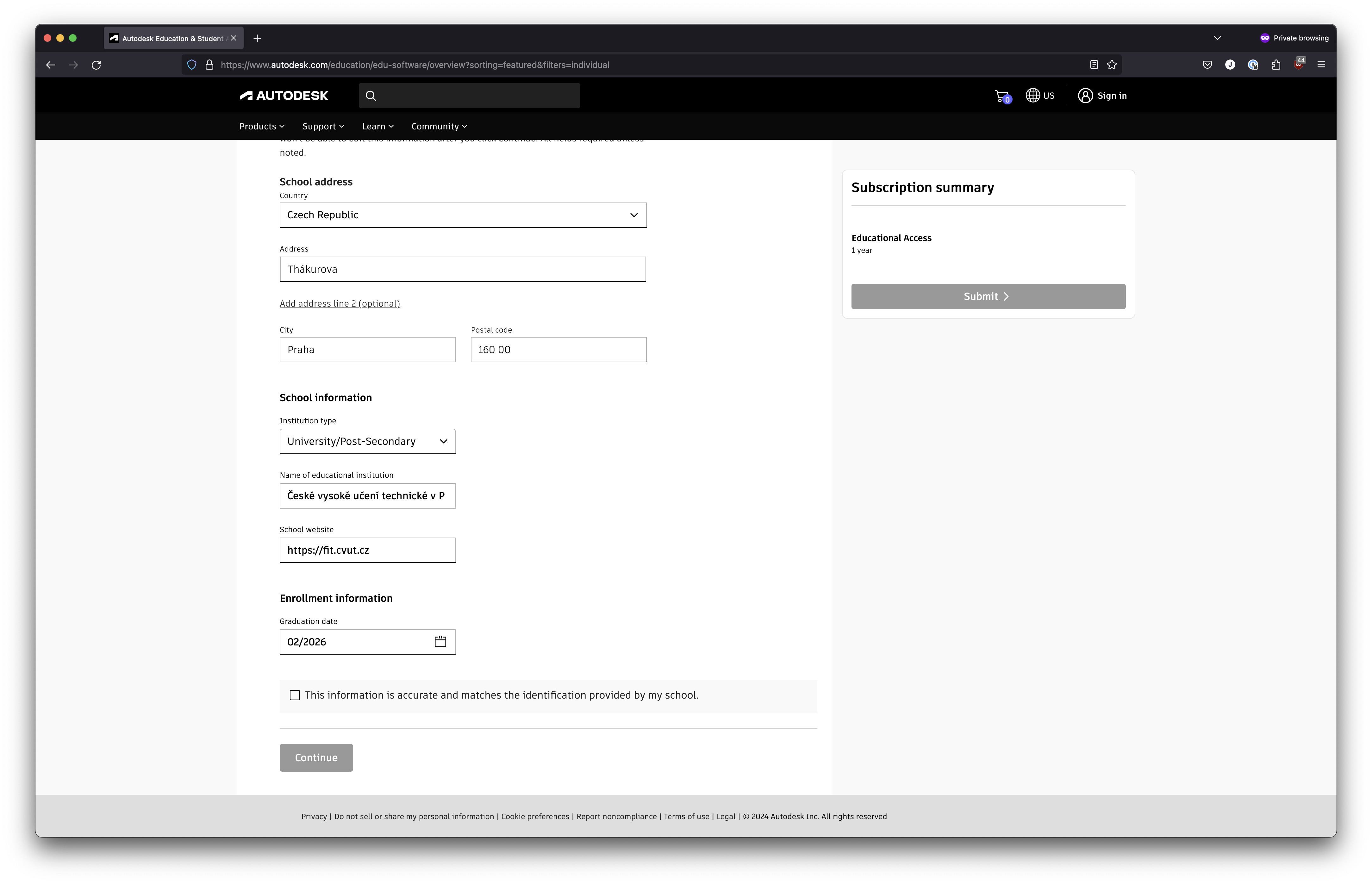Expand the Support menu
Viewport: 1372px width, 884px height.
pyautogui.click(x=323, y=126)
